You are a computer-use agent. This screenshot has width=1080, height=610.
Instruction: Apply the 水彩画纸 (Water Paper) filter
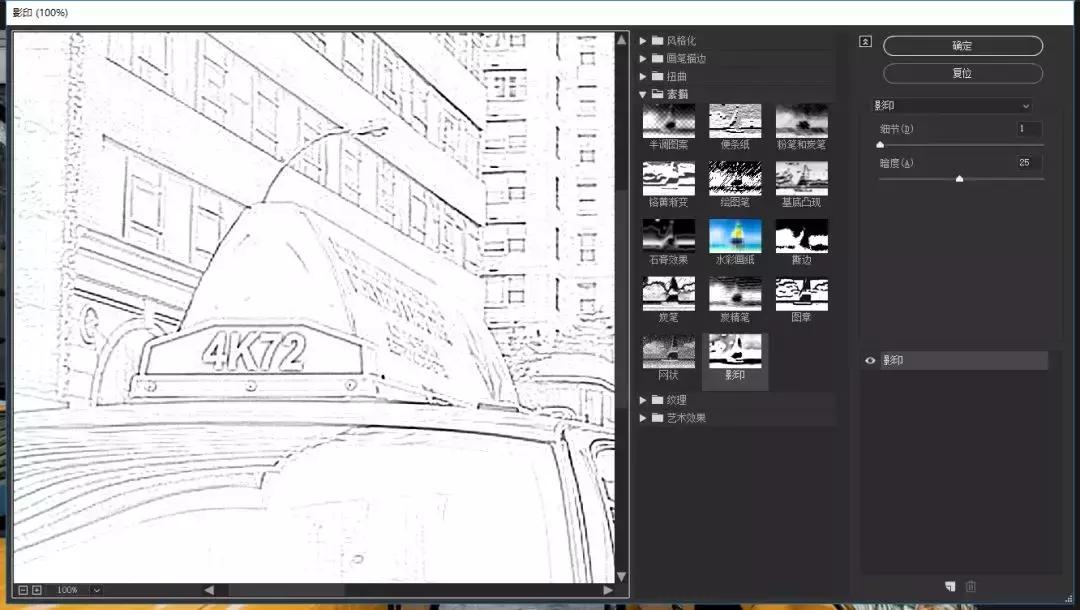point(735,237)
